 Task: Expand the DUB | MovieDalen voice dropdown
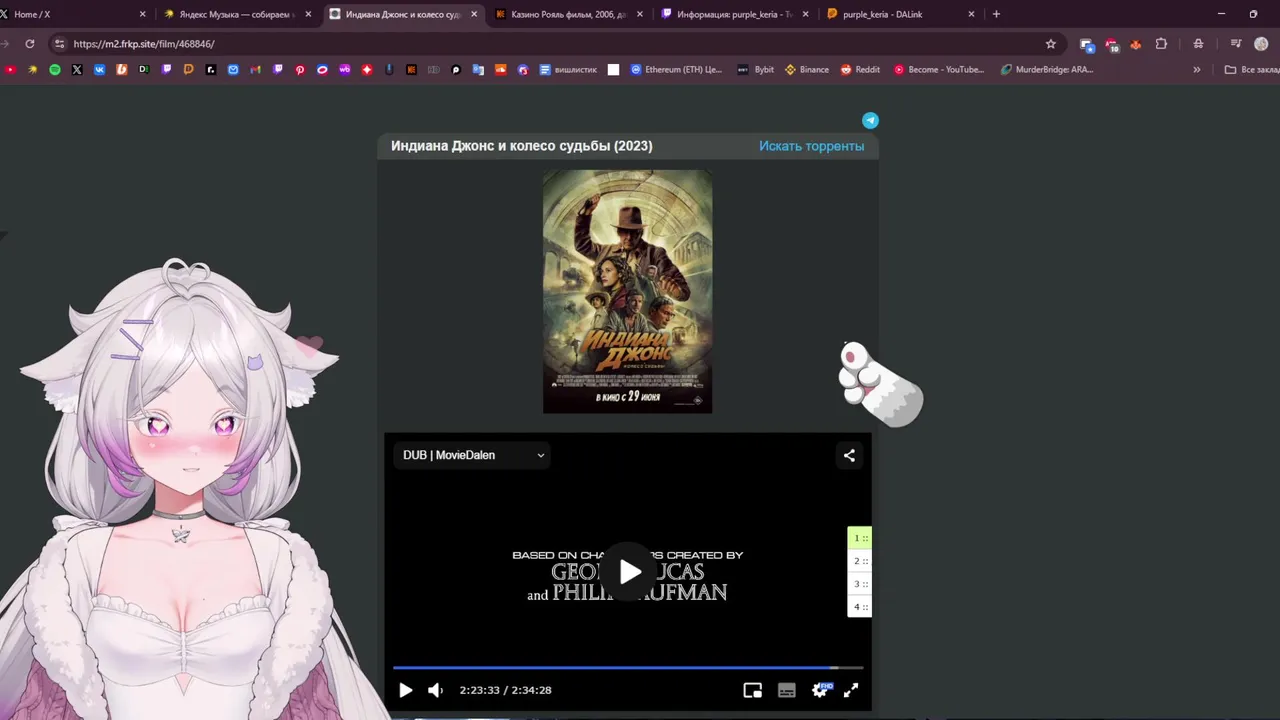(473, 455)
